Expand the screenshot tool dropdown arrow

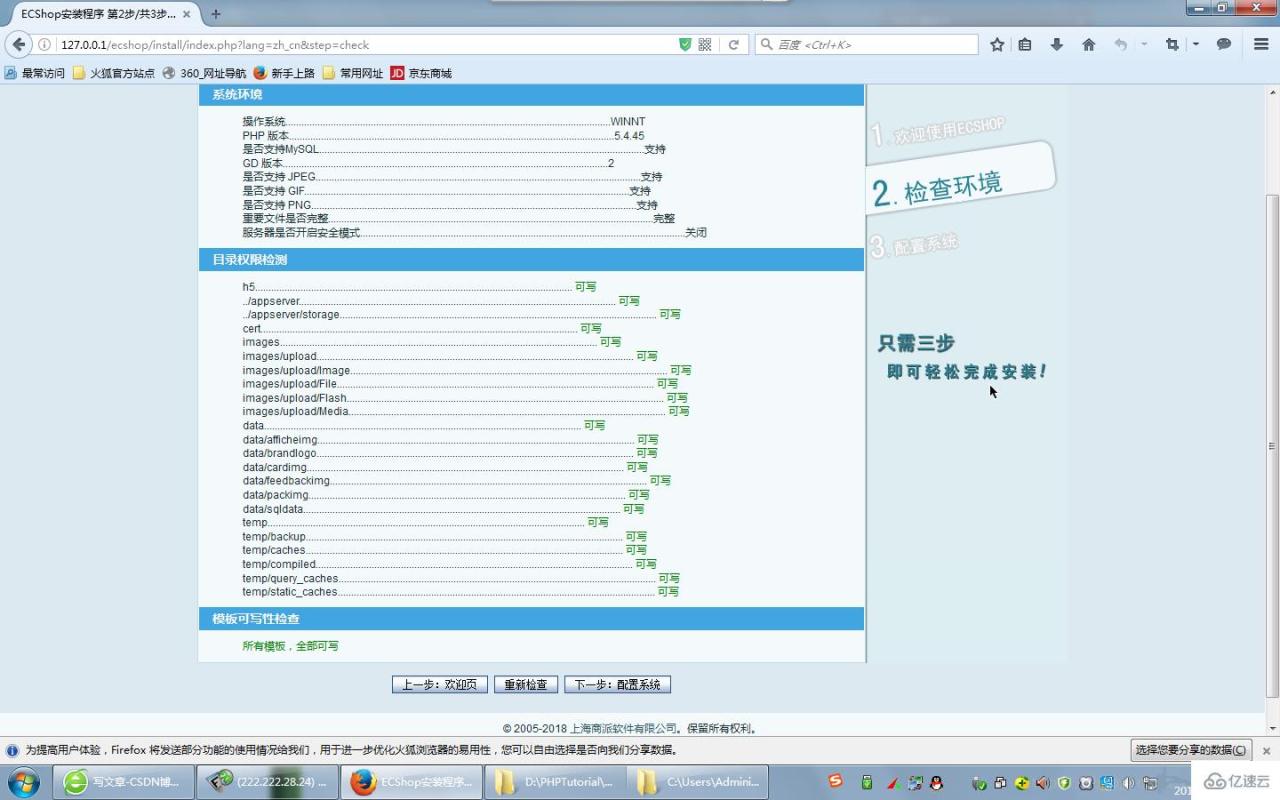[x=1196, y=45]
